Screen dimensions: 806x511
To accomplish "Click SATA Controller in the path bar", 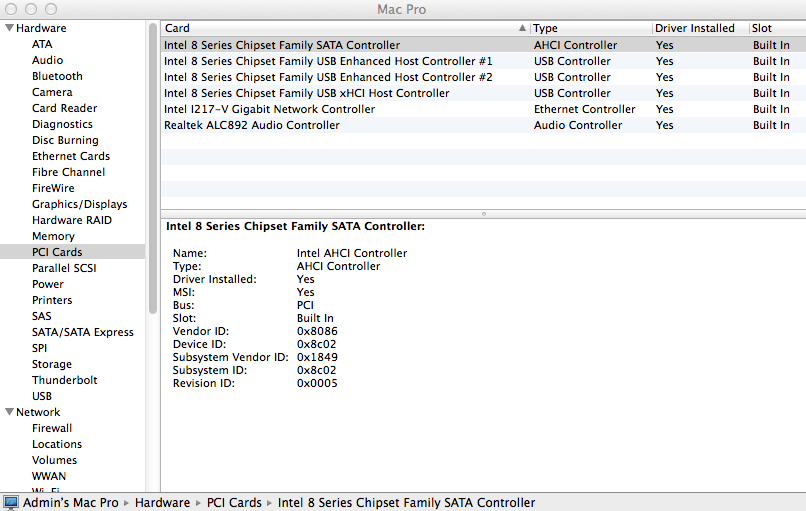I will click(406, 502).
